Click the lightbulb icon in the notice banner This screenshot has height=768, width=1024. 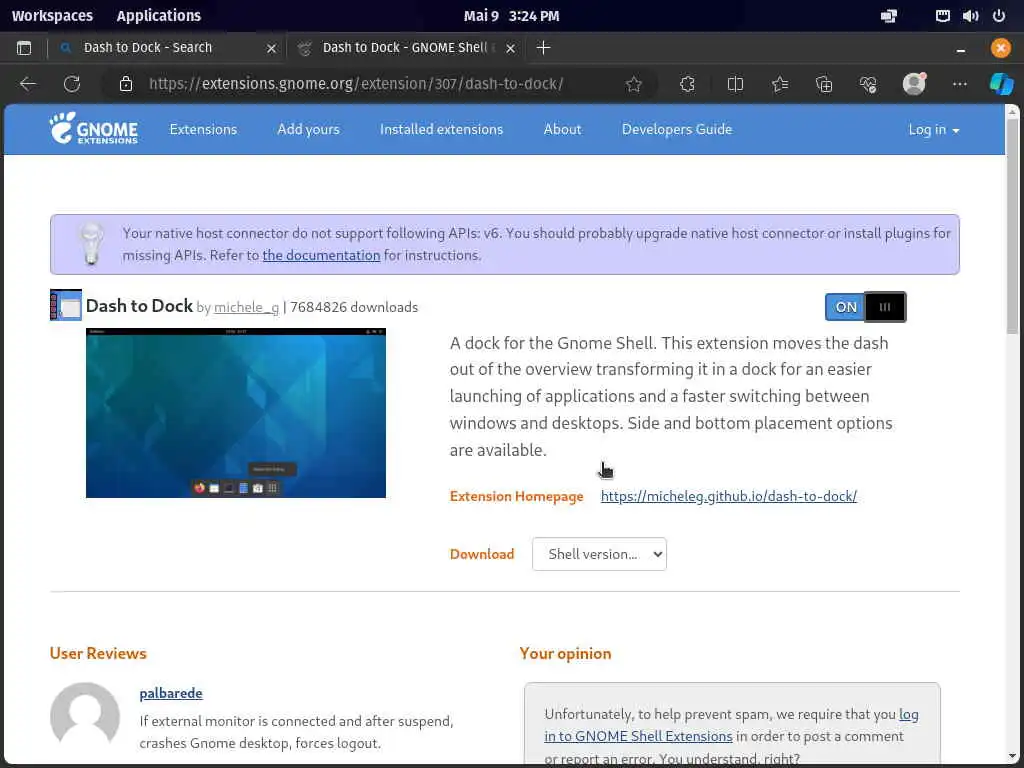pos(91,244)
